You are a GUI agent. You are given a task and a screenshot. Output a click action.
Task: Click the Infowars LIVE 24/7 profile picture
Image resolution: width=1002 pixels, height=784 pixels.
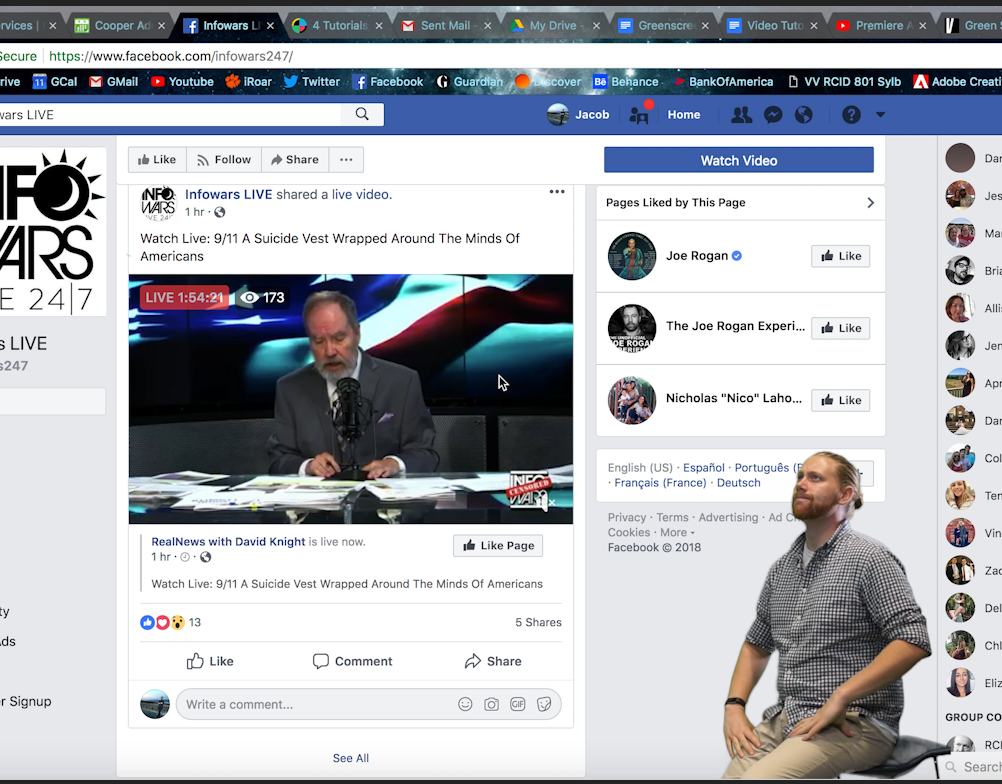[53, 232]
